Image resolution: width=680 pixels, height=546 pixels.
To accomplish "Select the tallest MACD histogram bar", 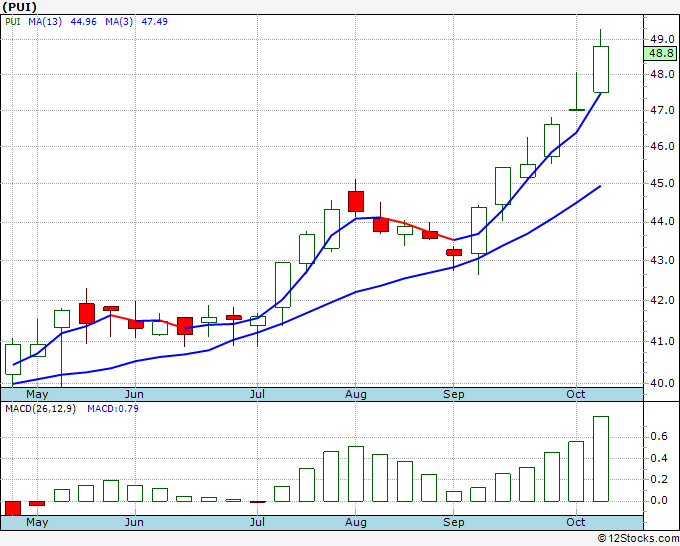I will click(x=600, y=458).
